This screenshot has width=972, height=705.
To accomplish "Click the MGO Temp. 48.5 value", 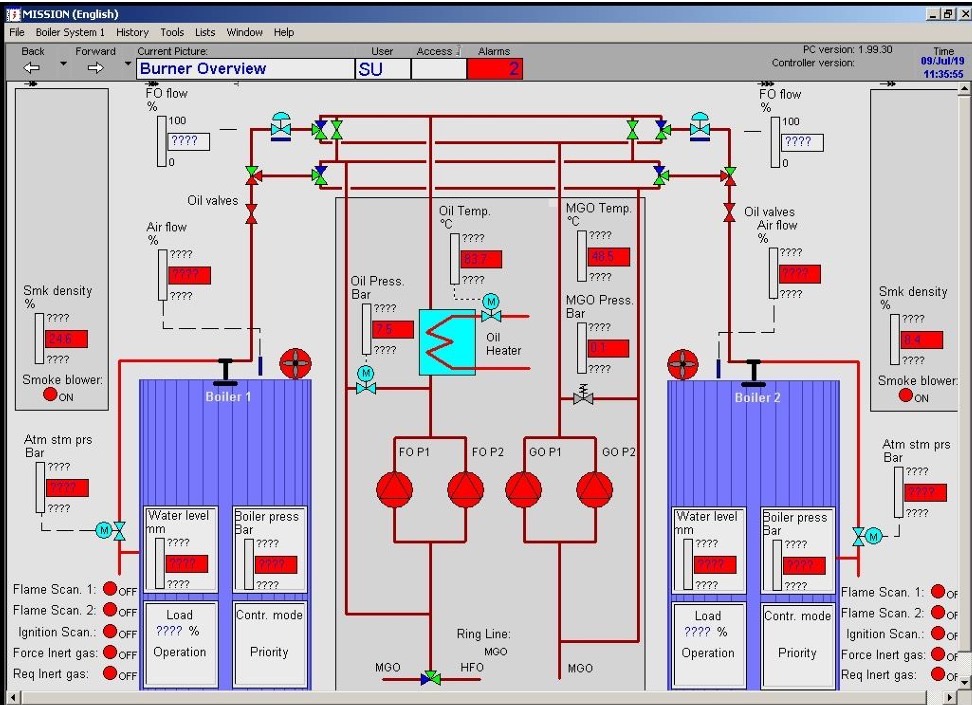I will pyautogui.click(x=609, y=256).
